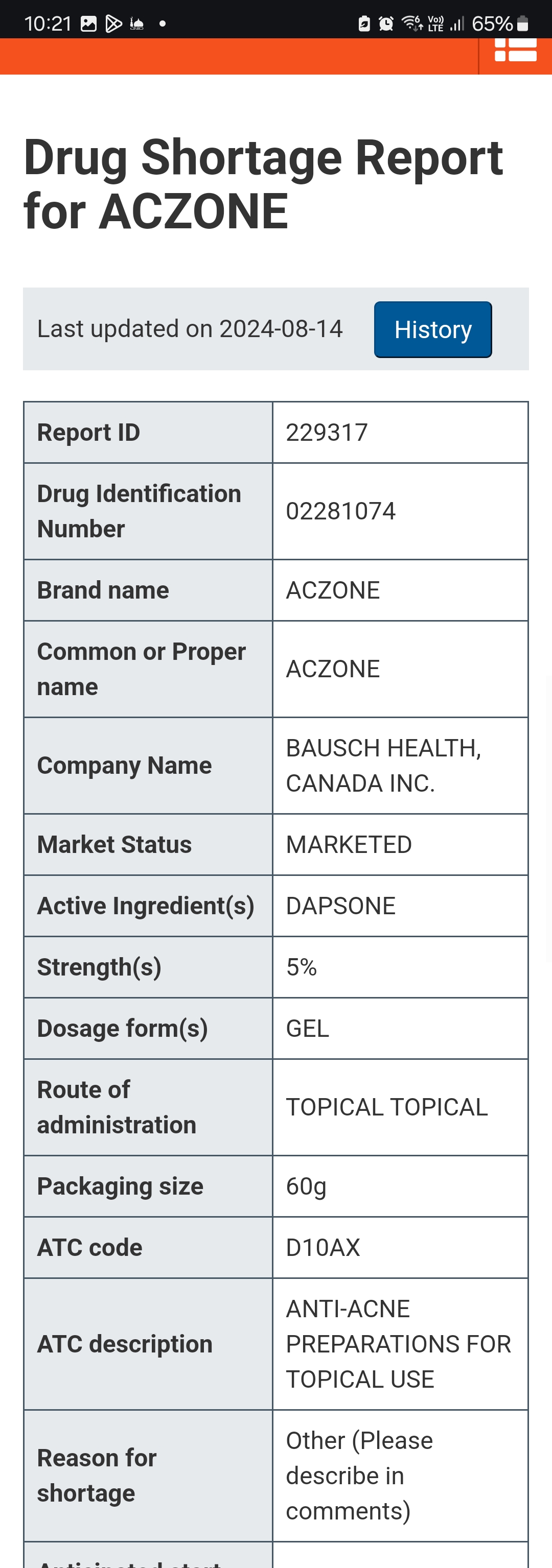The width and height of the screenshot is (552, 1568).
Task: Tap the mosque prayer app notification icon
Action: [137, 23]
